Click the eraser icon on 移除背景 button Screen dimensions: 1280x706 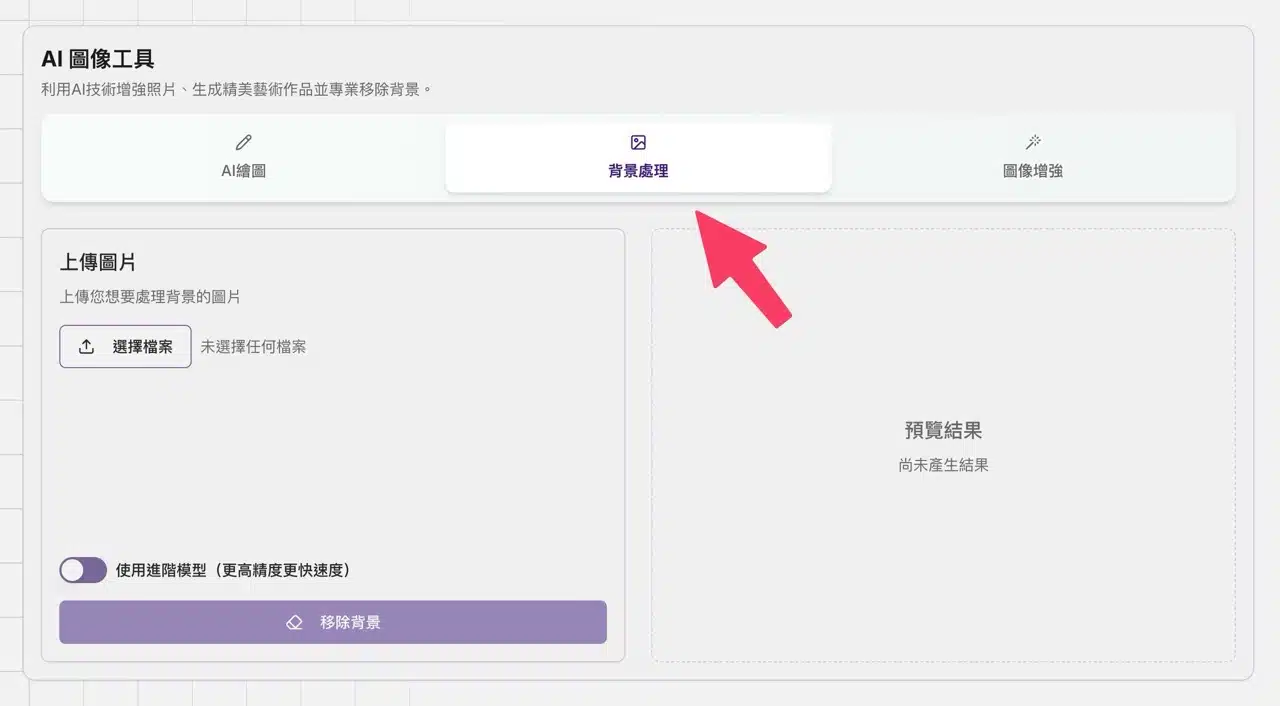pyautogui.click(x=294, y=622)
